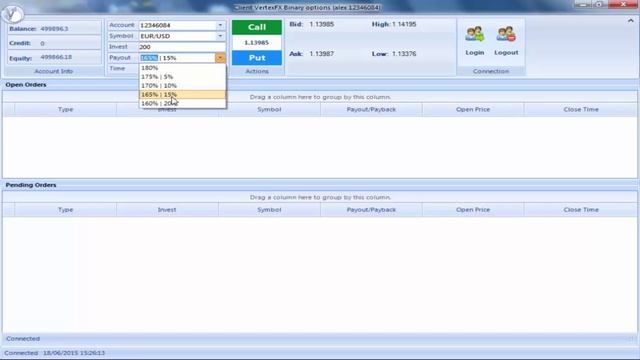
Task: Click the Pending Orders group-by-column drop area
Action: (320, 198)
